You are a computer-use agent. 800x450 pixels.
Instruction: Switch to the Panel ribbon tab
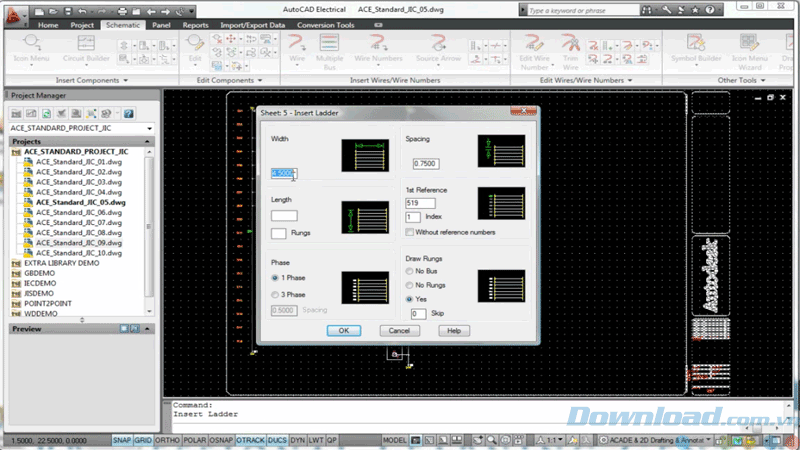pyautogui.click(x=161, y=24)
